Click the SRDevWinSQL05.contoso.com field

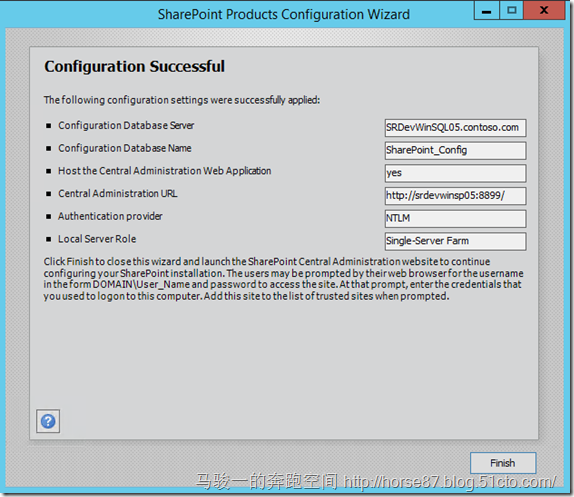pyautogui.click(x=455, y=128)
